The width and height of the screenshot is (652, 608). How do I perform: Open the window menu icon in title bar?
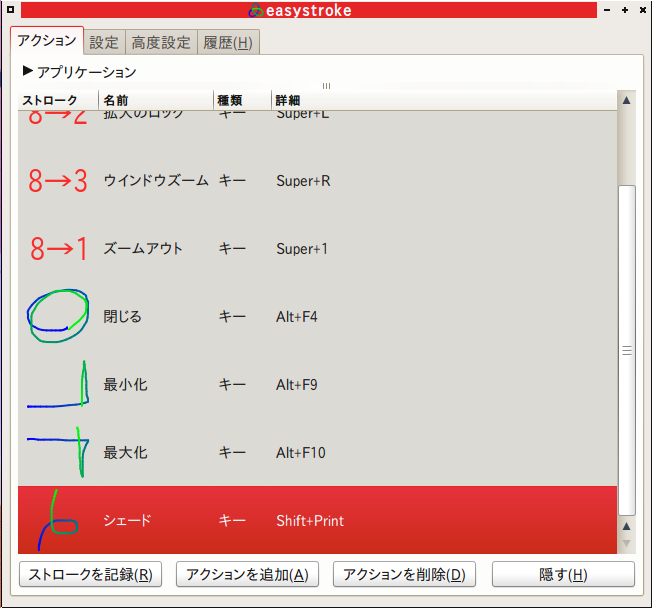(x=10, y=9)
